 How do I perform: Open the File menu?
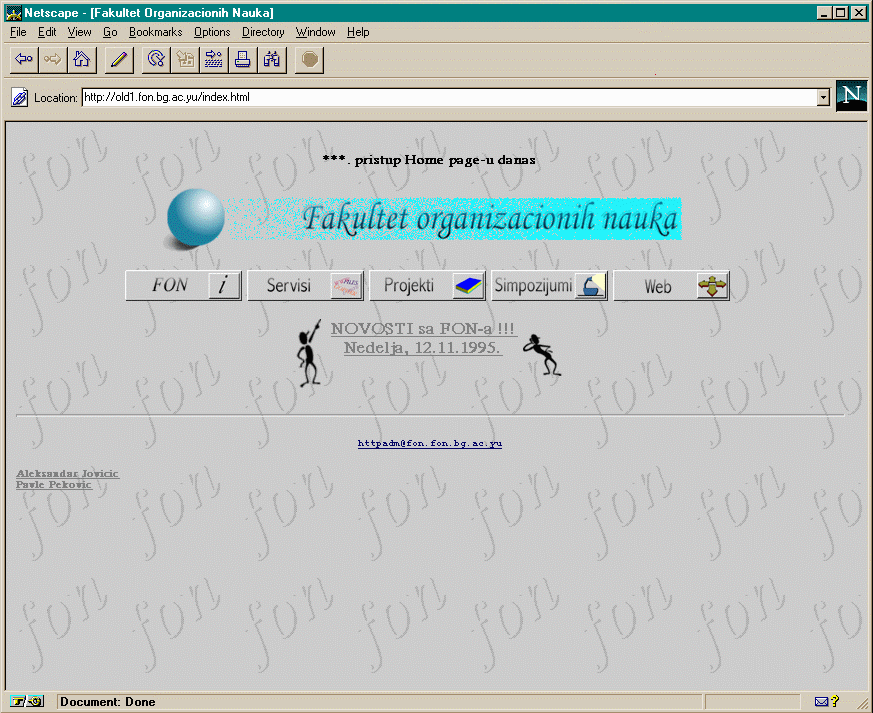18,32
